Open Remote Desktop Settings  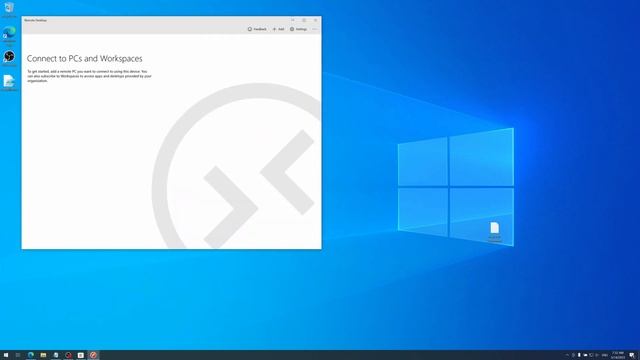298,29
